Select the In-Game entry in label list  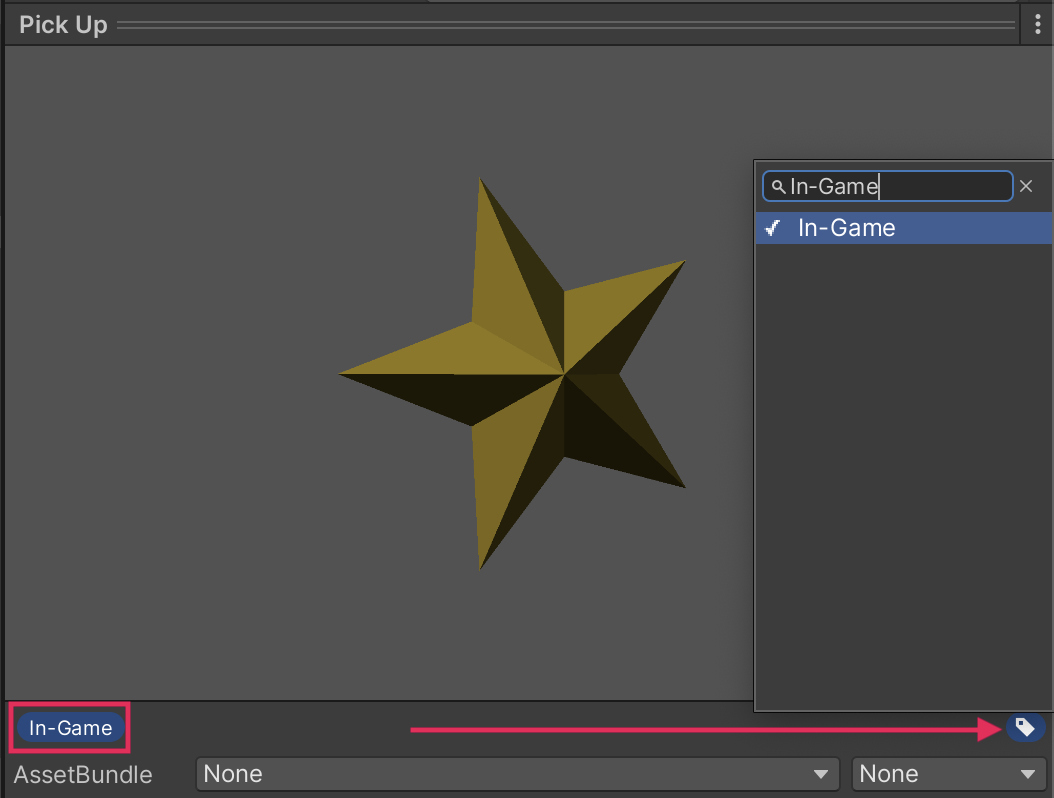click(x=846, y=228)
